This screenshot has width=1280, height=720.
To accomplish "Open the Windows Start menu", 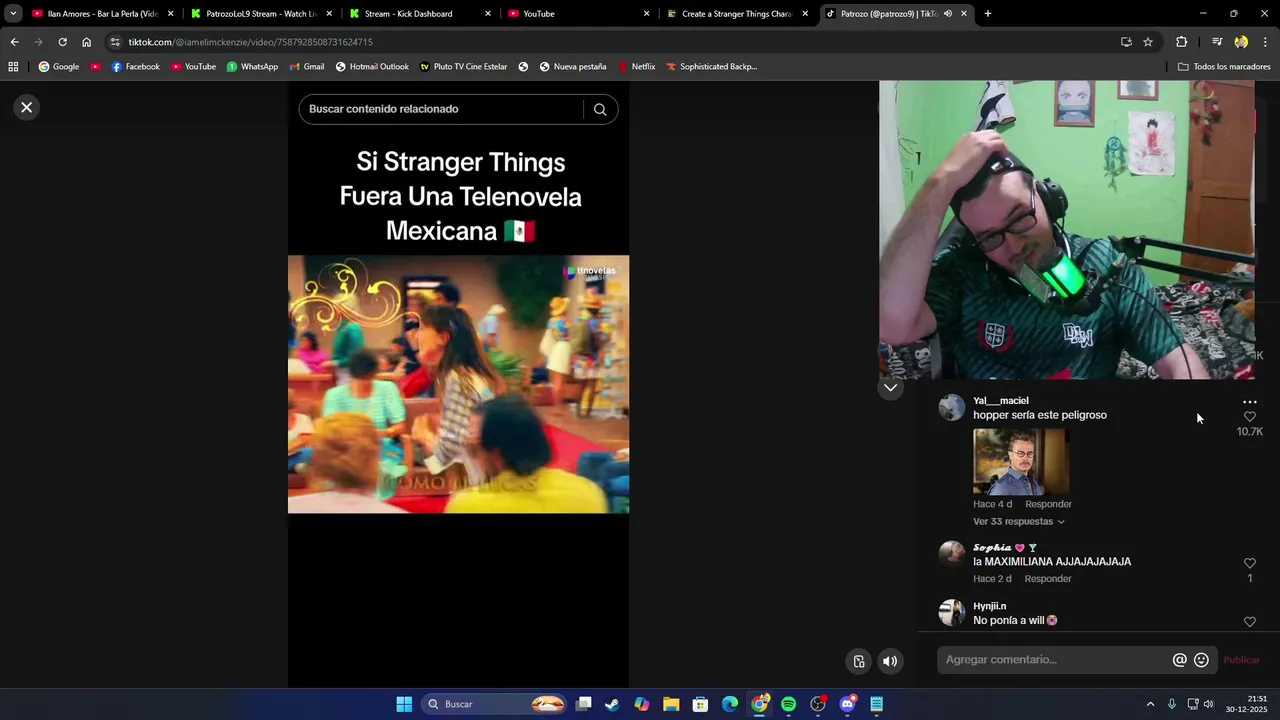I will coord(404,704).
